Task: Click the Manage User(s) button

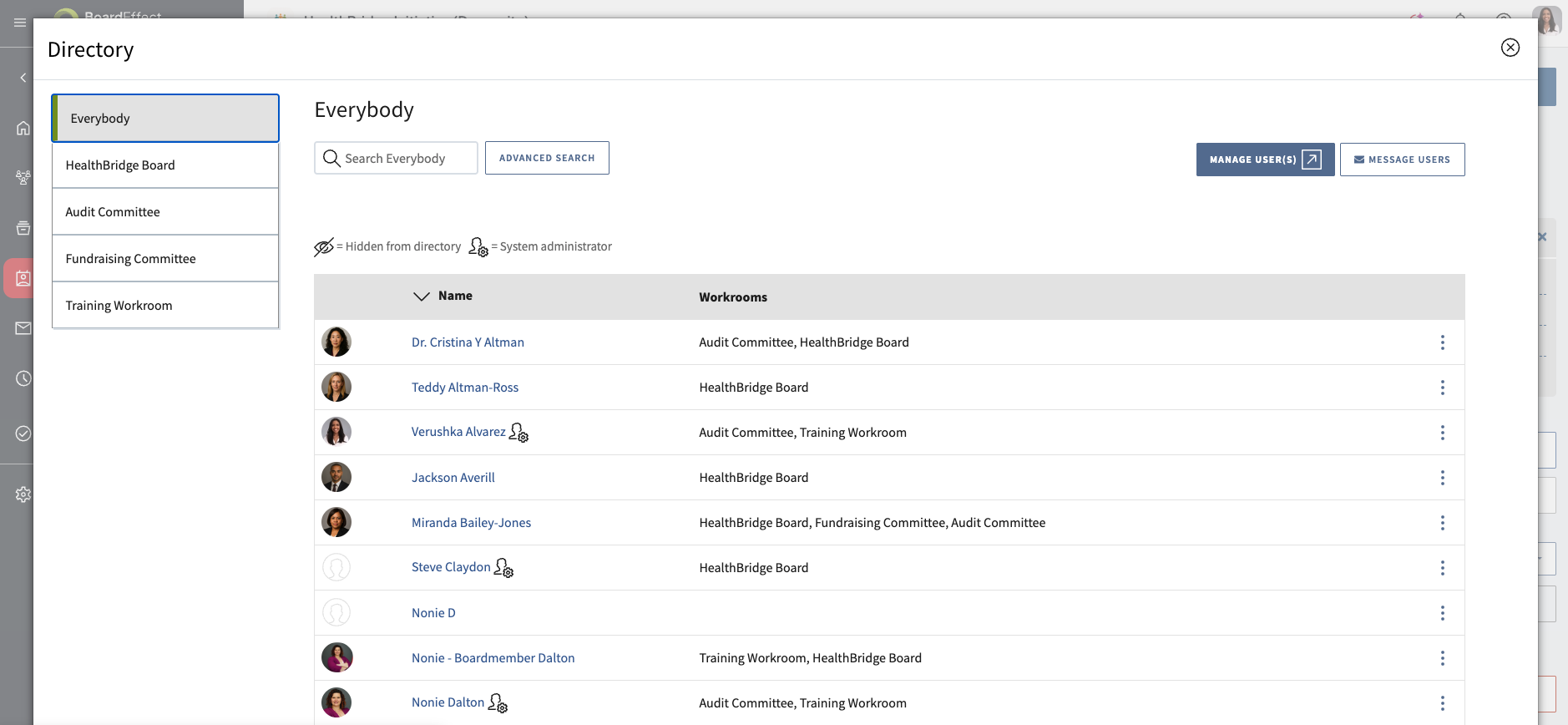Action: tap(1265, 160)
